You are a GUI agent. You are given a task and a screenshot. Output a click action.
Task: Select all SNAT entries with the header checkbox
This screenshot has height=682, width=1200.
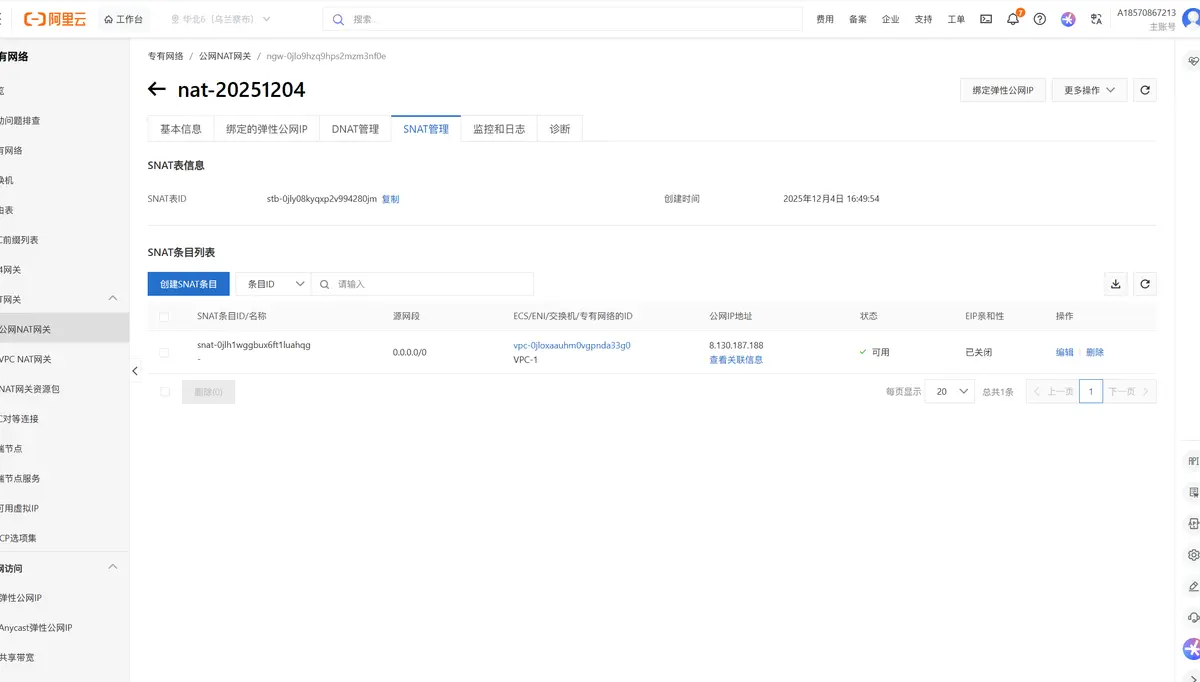(x=165, y=317)
